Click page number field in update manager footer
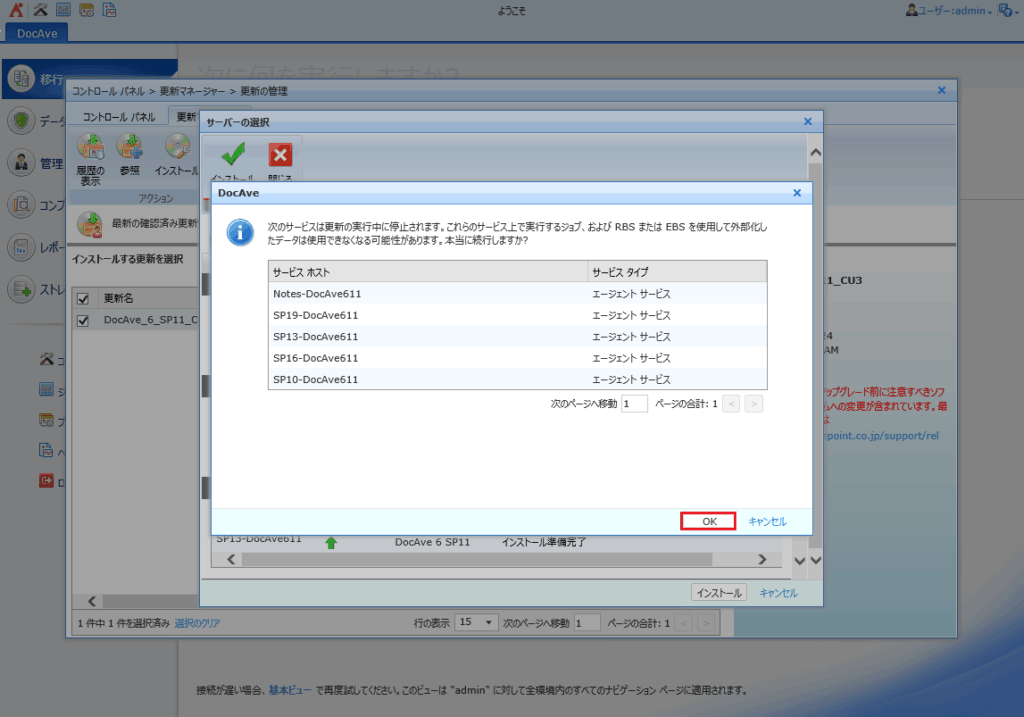Viewport: 1024px width, 717px height. [586, 623]
